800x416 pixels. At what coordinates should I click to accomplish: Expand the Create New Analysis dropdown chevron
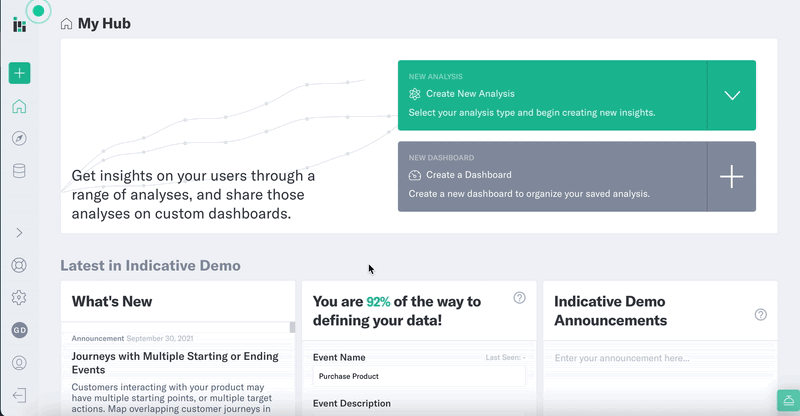pyautogui.click(x=732, y=95)
